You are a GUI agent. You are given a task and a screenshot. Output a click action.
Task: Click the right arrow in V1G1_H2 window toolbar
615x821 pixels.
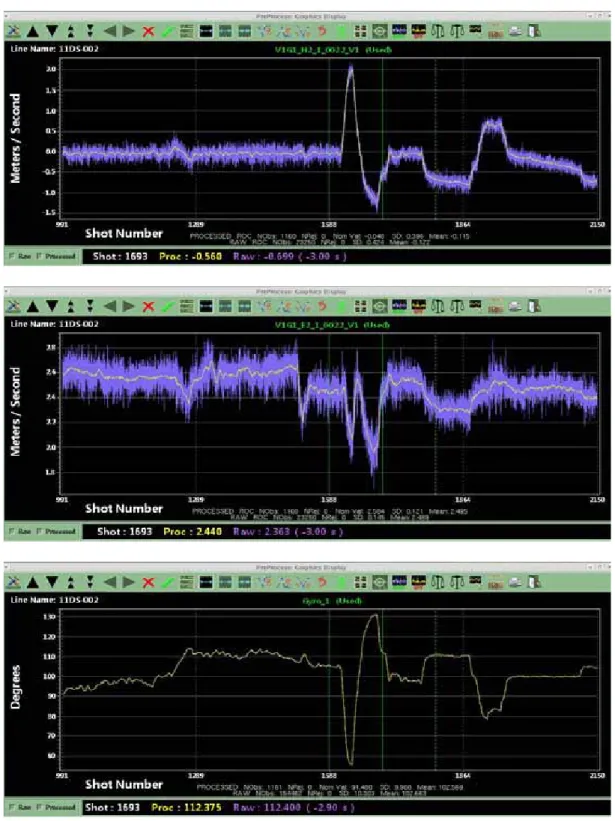129,31
